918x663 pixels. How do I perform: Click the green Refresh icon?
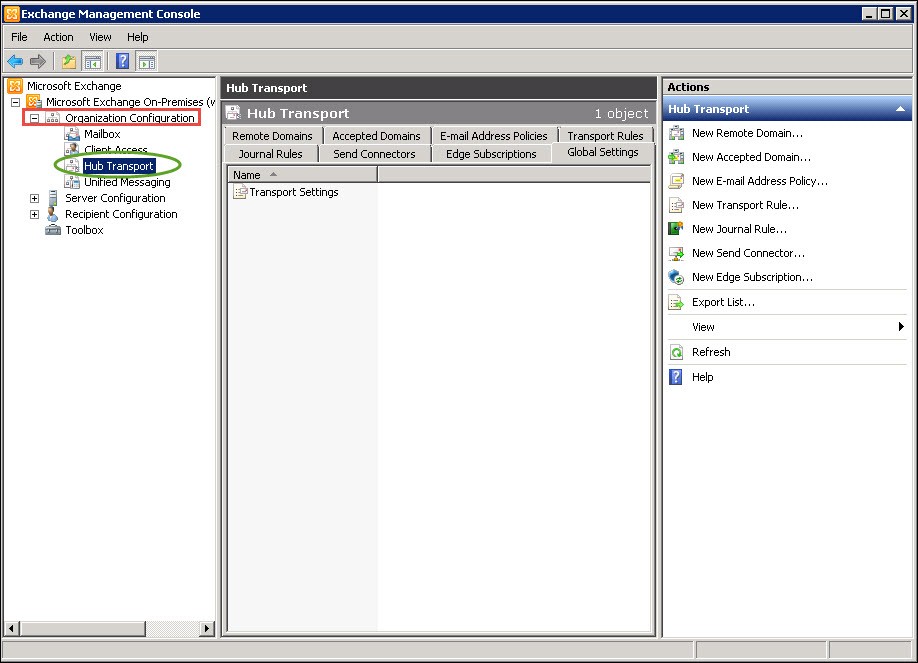676,352
